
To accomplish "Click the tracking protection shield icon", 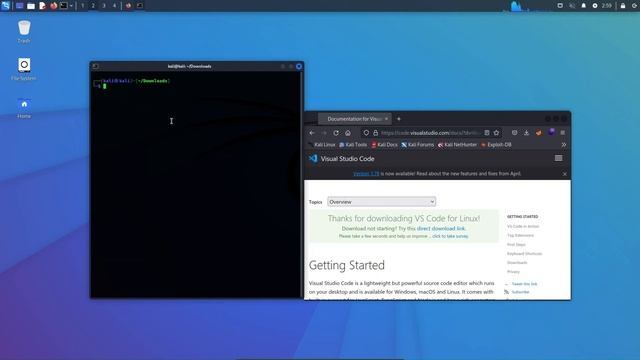I will coord(366,133).
